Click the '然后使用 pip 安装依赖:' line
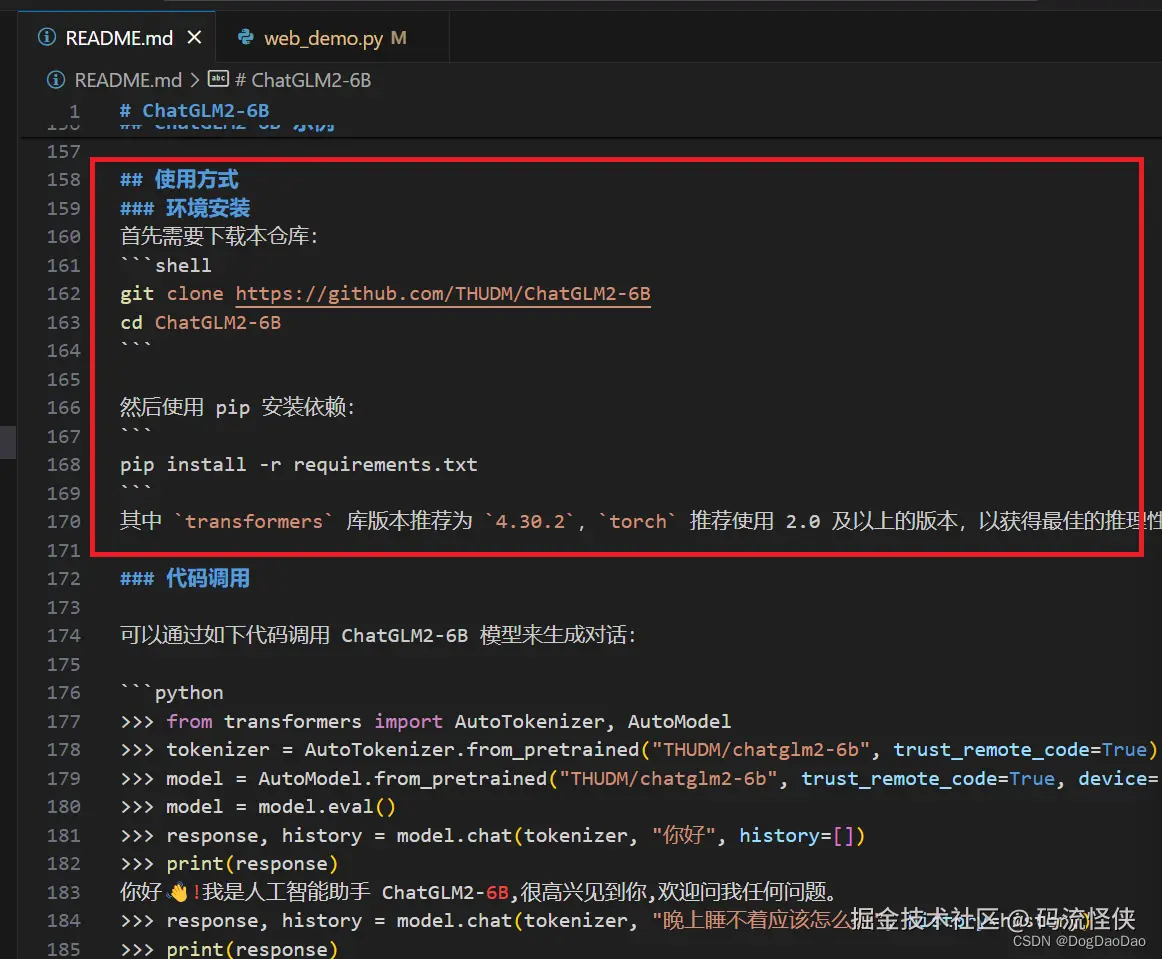This screenshot has width=1162, height=959. (x=237, y=407)
